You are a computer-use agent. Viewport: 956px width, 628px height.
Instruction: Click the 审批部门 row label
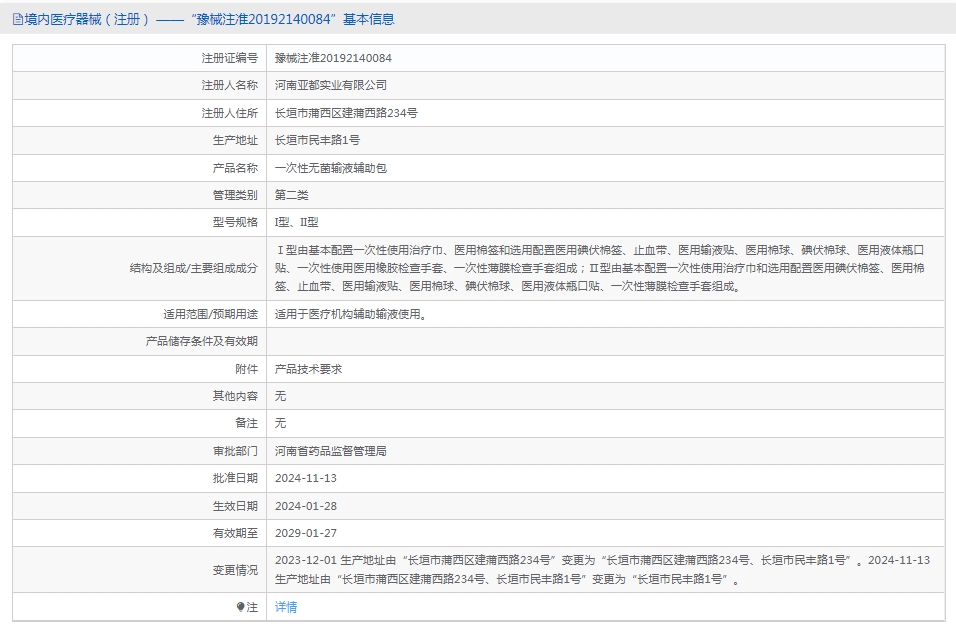coord(235,451)
